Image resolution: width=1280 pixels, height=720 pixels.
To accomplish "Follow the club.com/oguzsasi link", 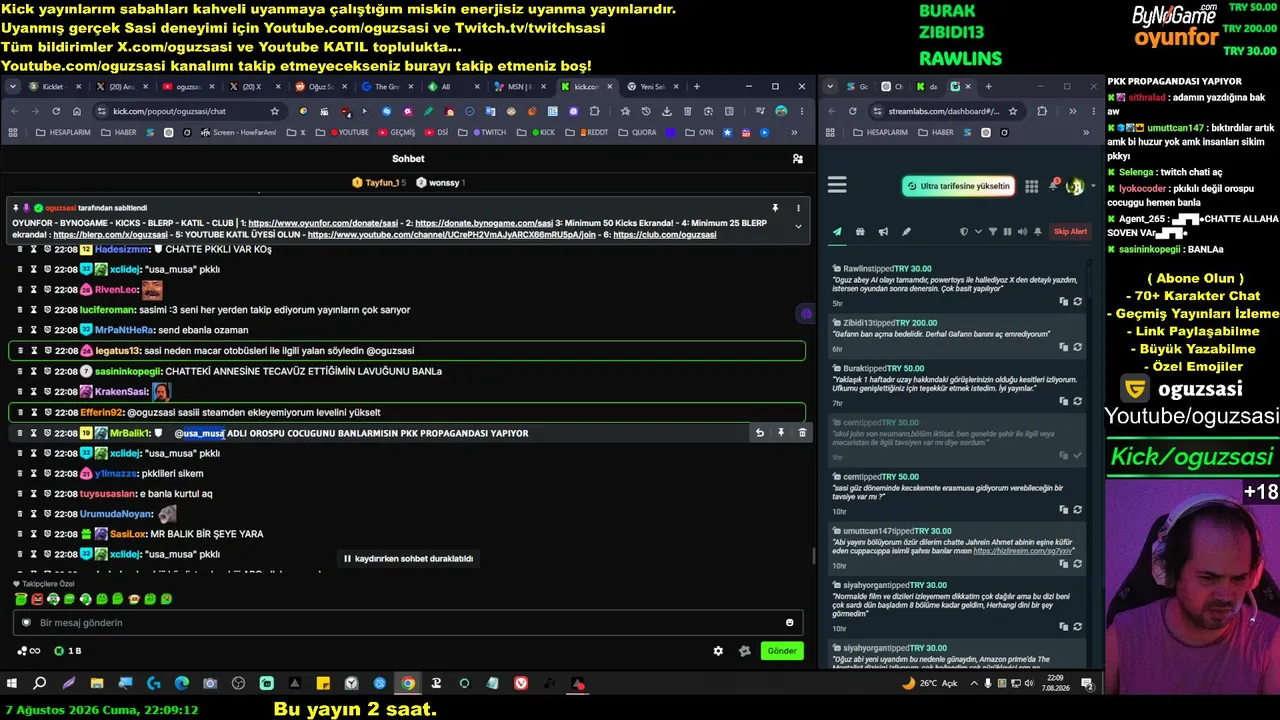I will coord(665,235).
